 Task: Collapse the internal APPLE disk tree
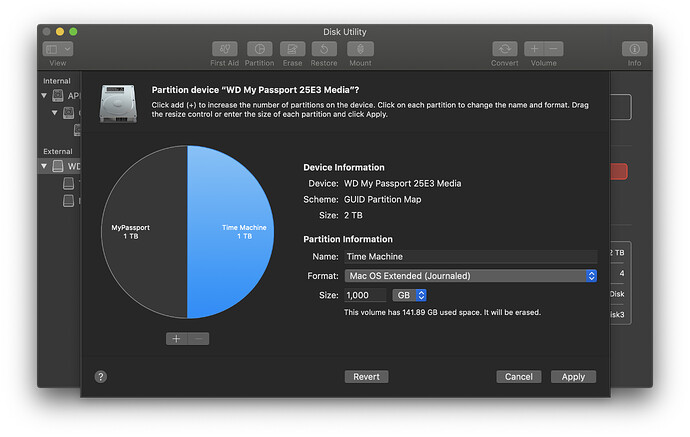tap(44, 95)
